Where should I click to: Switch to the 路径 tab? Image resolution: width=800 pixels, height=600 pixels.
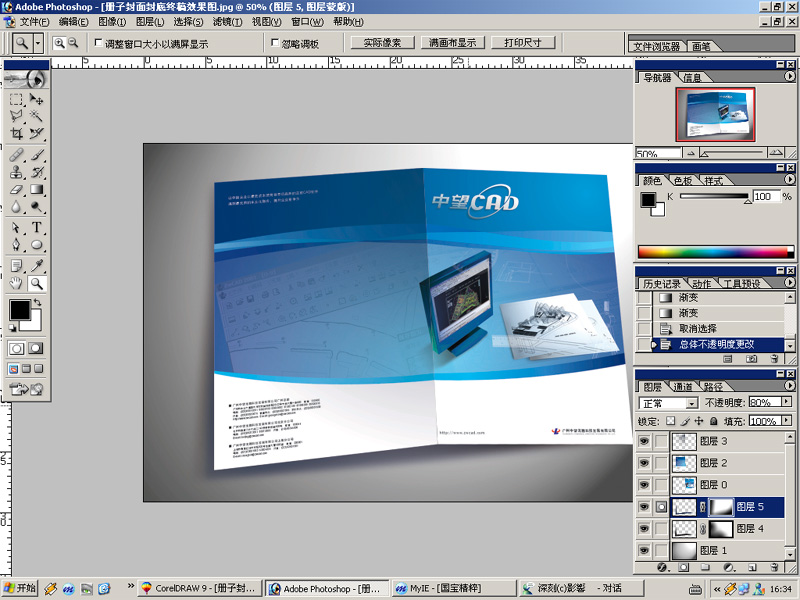coord(713,387)
